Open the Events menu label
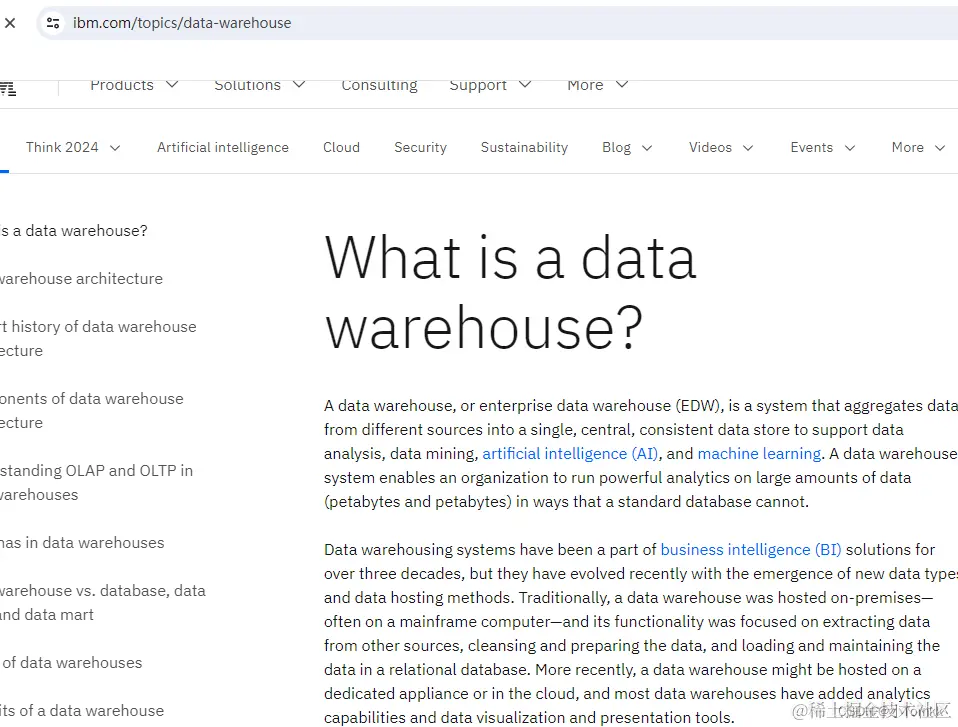The width and height of the screenshot is (958, 727). [x=811, y=147]
